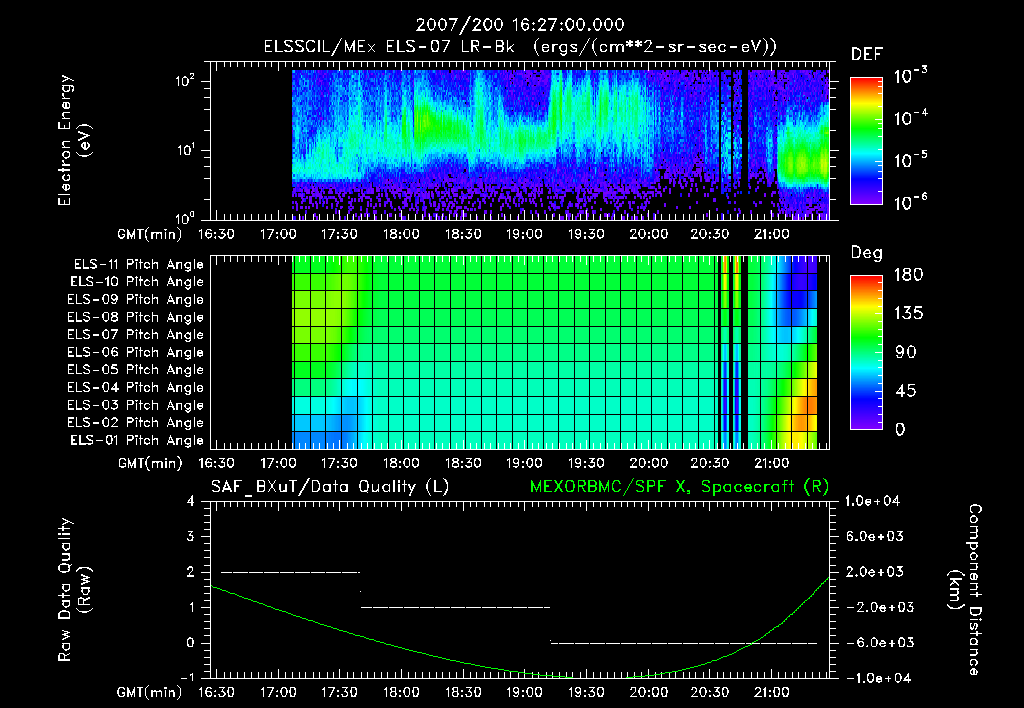Click the Raw Data Quality (Raw) axis label
The width and height of the screenshot is (1024, 708).
pos(74,590)
